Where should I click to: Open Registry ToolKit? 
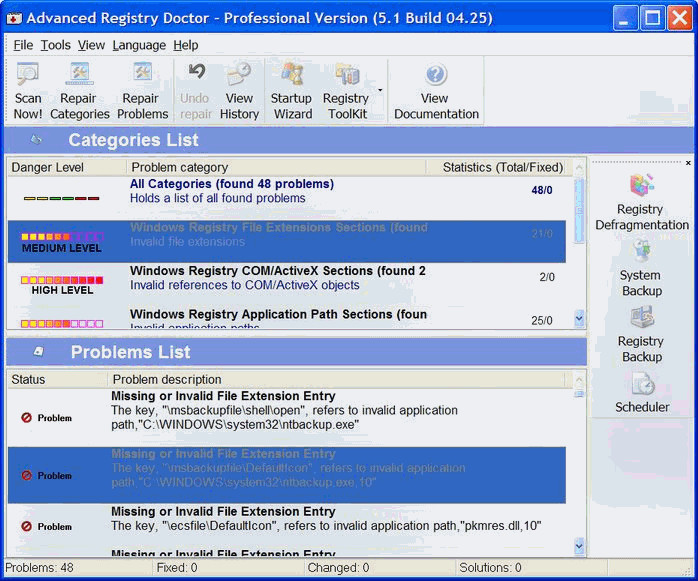pos(346,91)
